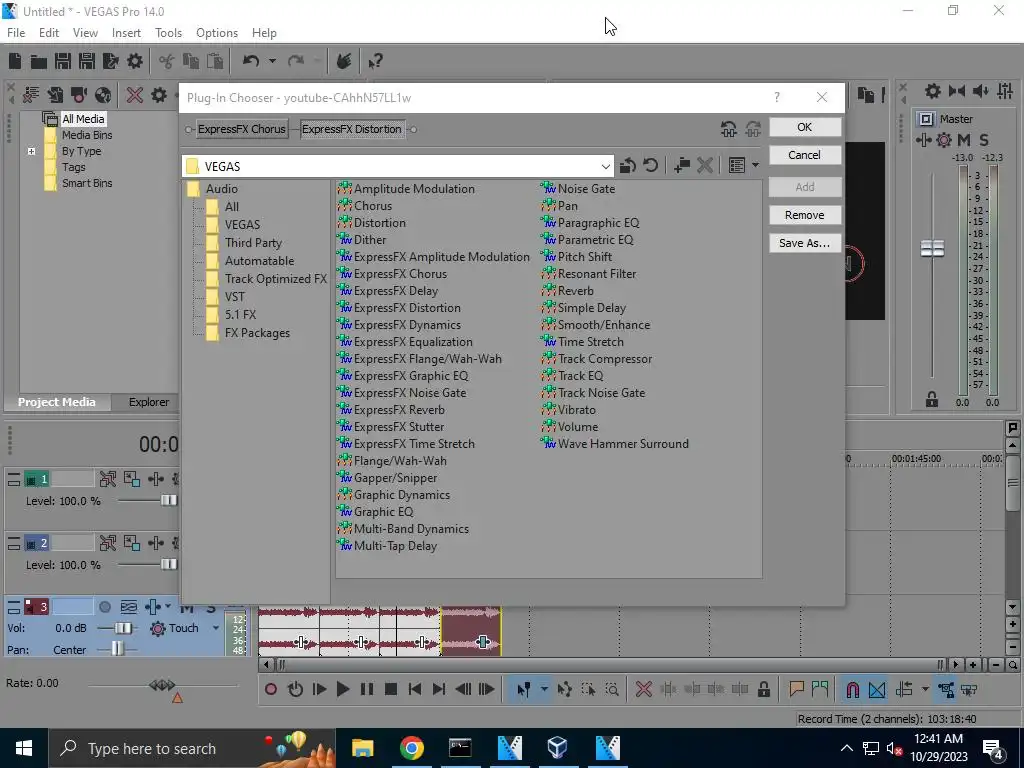Image resolution: width=1024 pixels, height=768 pixels.
Task: Click Stop button in transport bar
Action: [x=391, y=689]
